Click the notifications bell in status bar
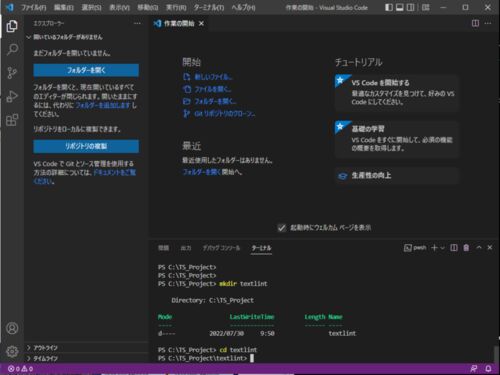Image resolution: width=500 pixels, height=375 pixels. 488,369
